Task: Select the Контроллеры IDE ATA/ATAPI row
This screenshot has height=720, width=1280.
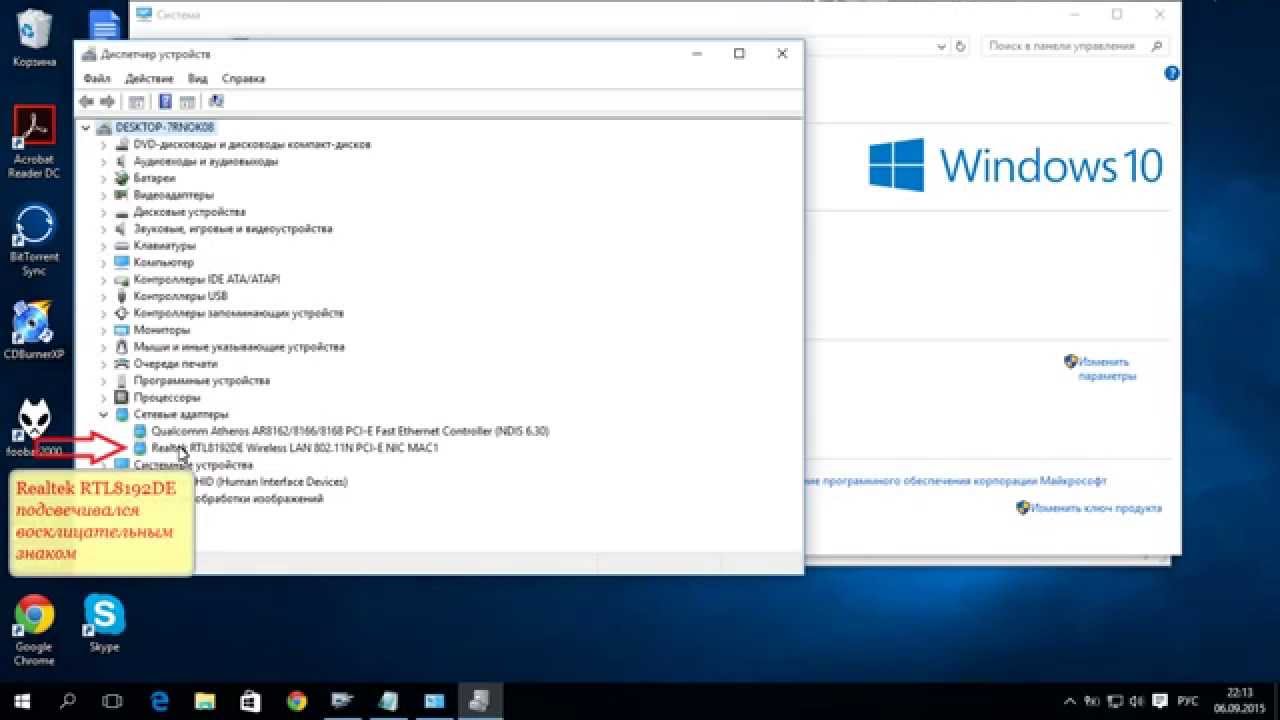Action: (x=207, y=279)
